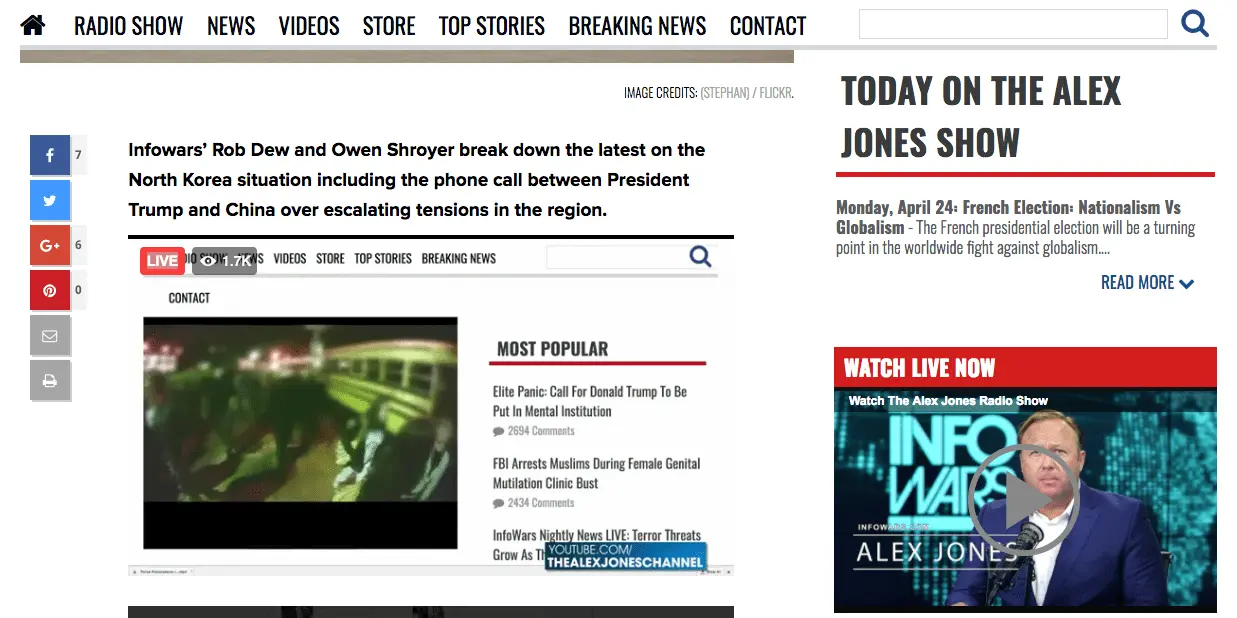Click the LIVE badge on video
The width and height of the screenshot is (1237, 618).
coord(162,261)
